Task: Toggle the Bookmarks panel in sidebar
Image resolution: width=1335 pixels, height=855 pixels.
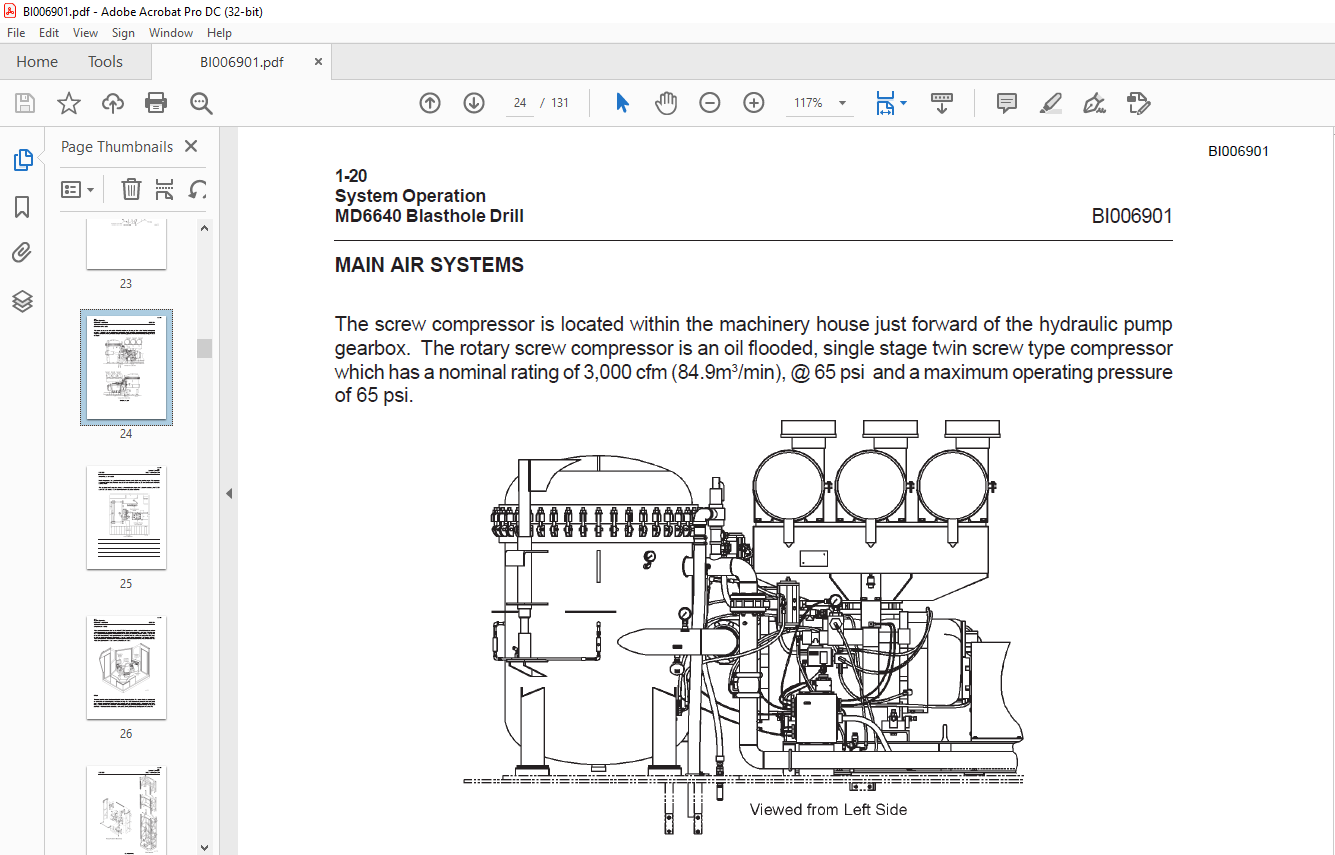Action: (x=22, y=207)
